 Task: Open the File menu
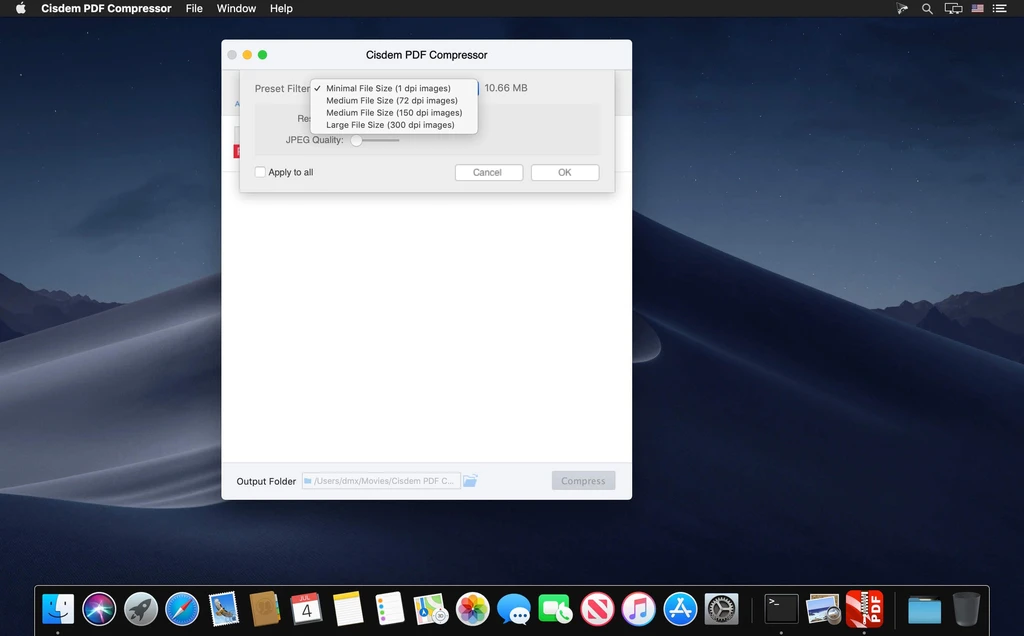pos(194,9)
